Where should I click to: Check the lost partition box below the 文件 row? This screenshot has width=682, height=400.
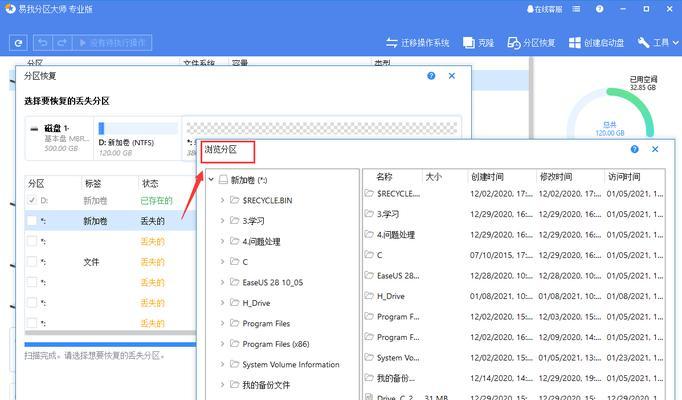click(32, 282)
